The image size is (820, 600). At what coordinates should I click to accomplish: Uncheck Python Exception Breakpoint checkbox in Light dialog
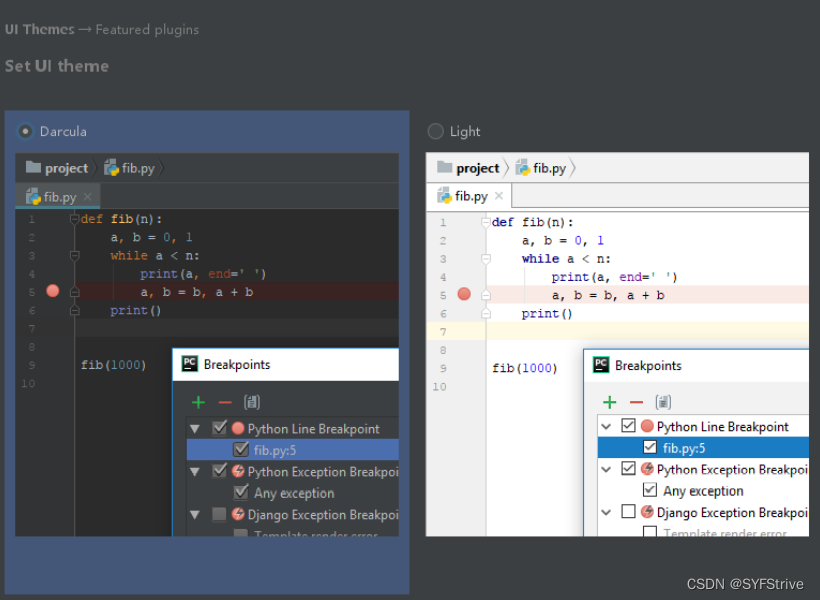(629, 468)
